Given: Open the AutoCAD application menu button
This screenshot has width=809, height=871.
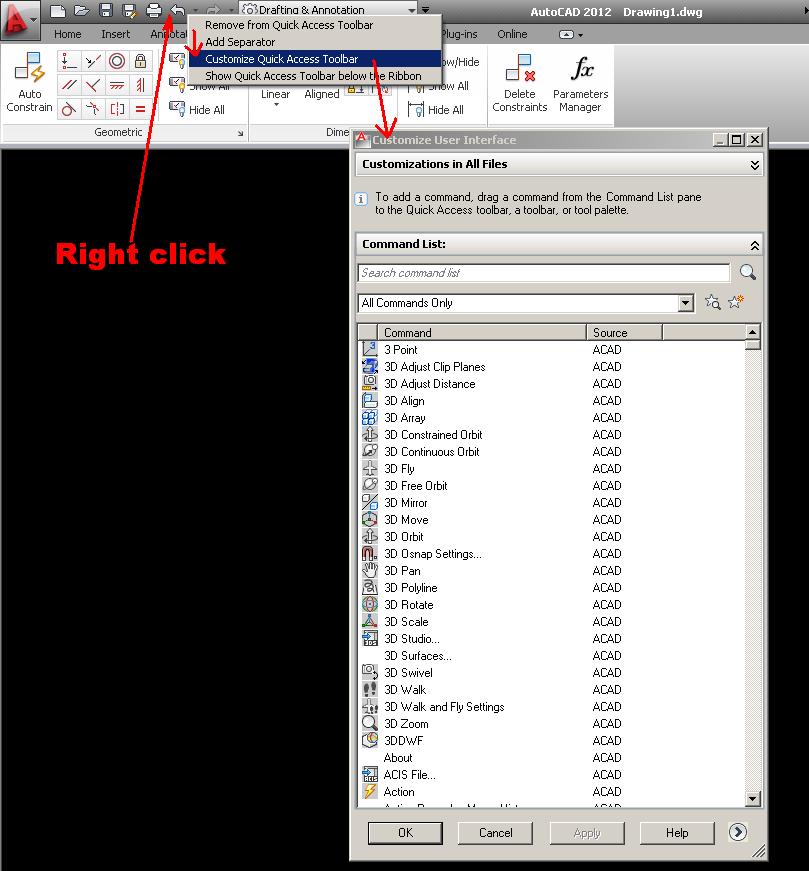Looking at the screenshot, I should click(19, 20).
